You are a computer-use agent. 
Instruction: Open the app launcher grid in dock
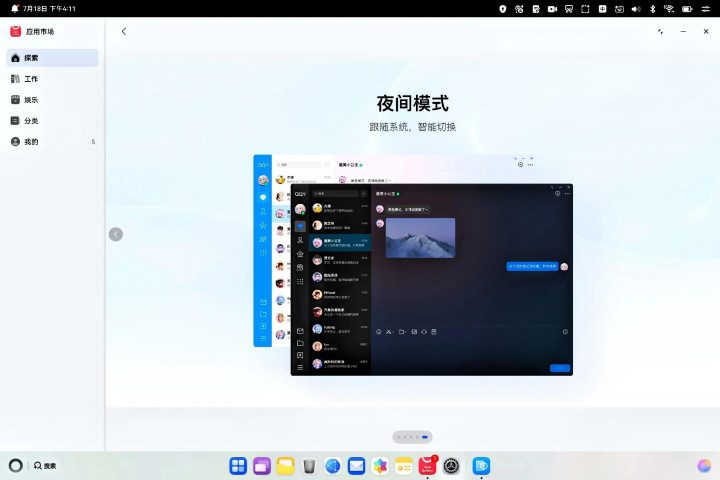tap(238, 466)
